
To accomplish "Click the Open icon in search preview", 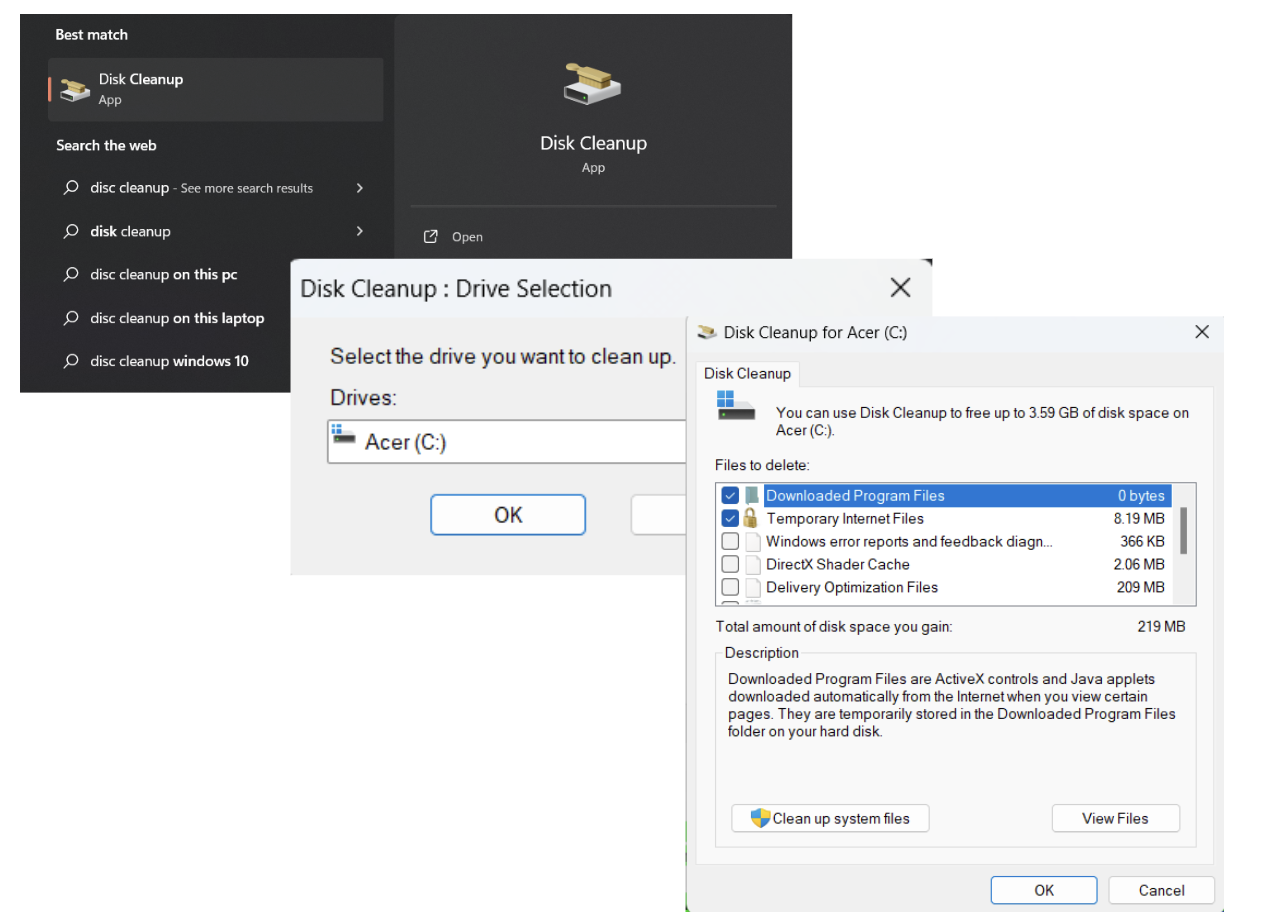I will (x=431, y=237).
